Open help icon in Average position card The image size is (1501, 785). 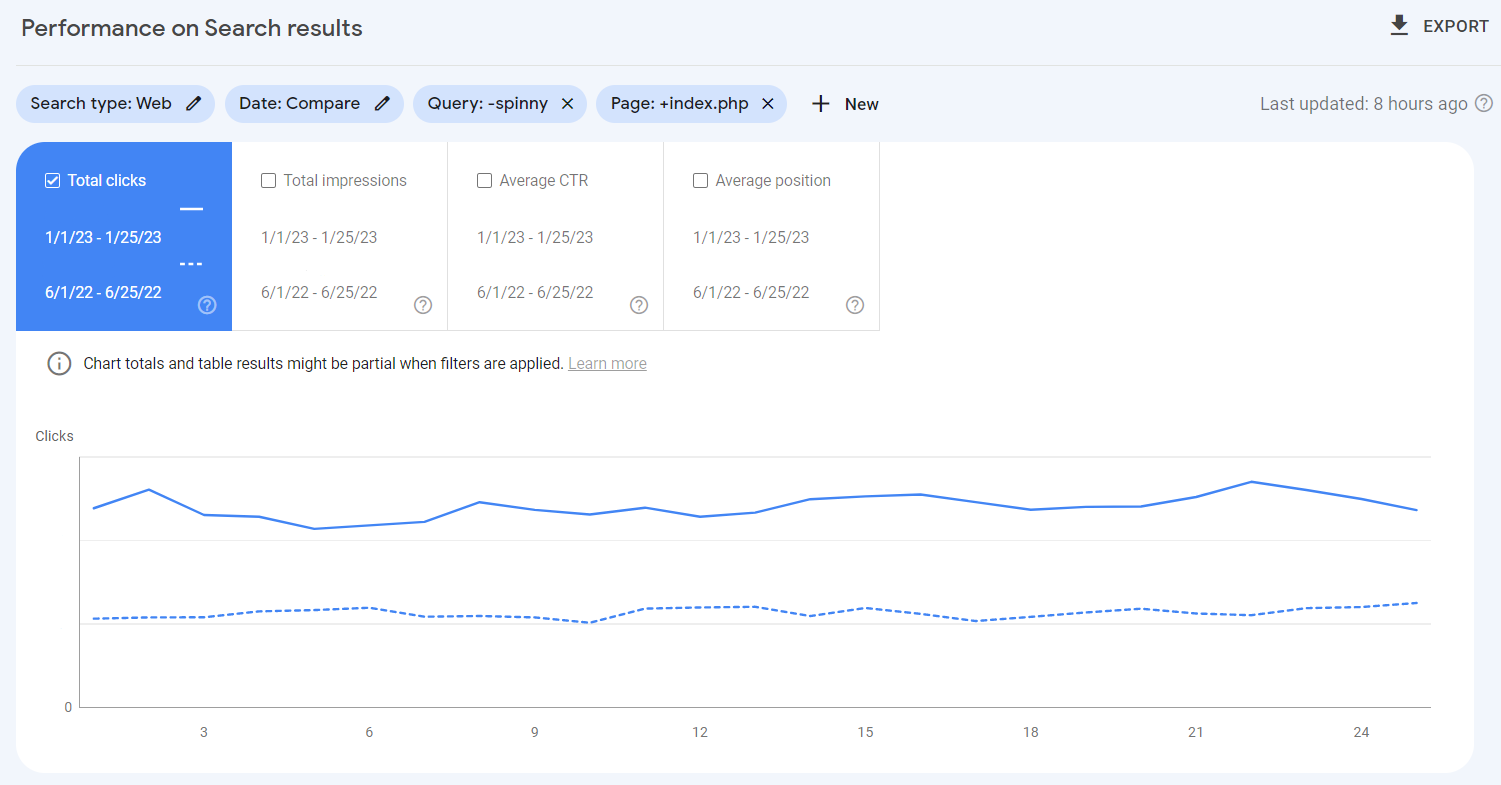click(x=855, y=305)
